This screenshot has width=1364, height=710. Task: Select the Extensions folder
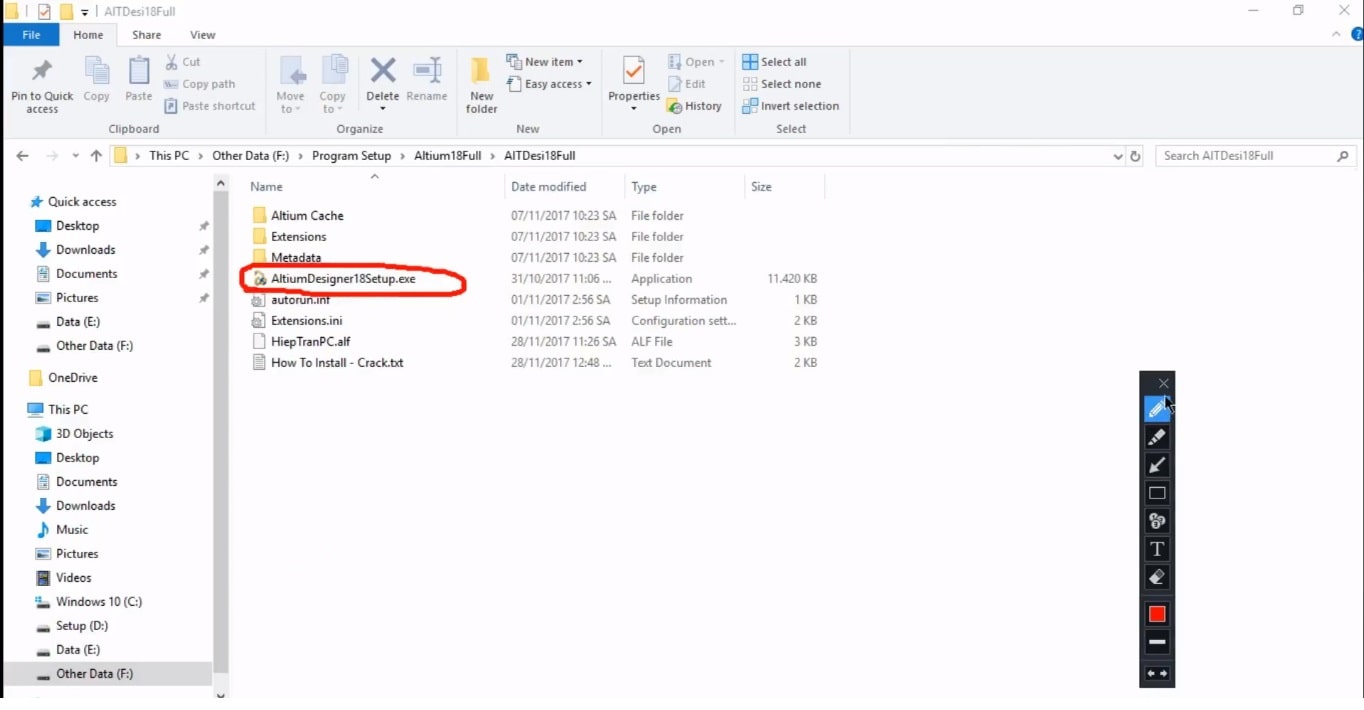tap(299, 237)
